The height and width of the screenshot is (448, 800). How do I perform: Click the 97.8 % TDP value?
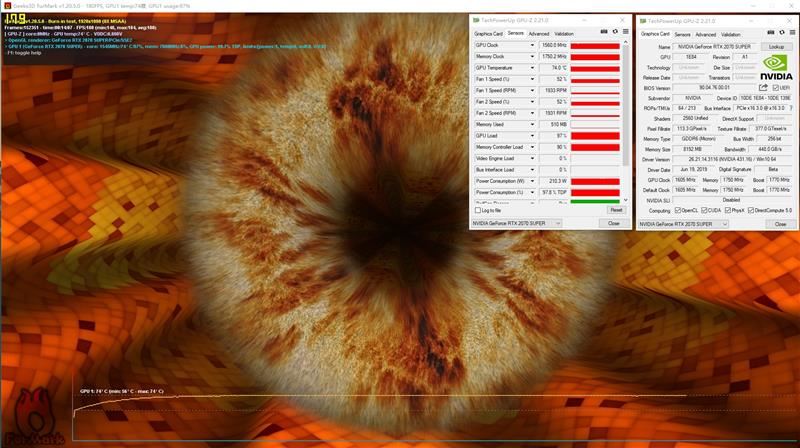[554, 192]
